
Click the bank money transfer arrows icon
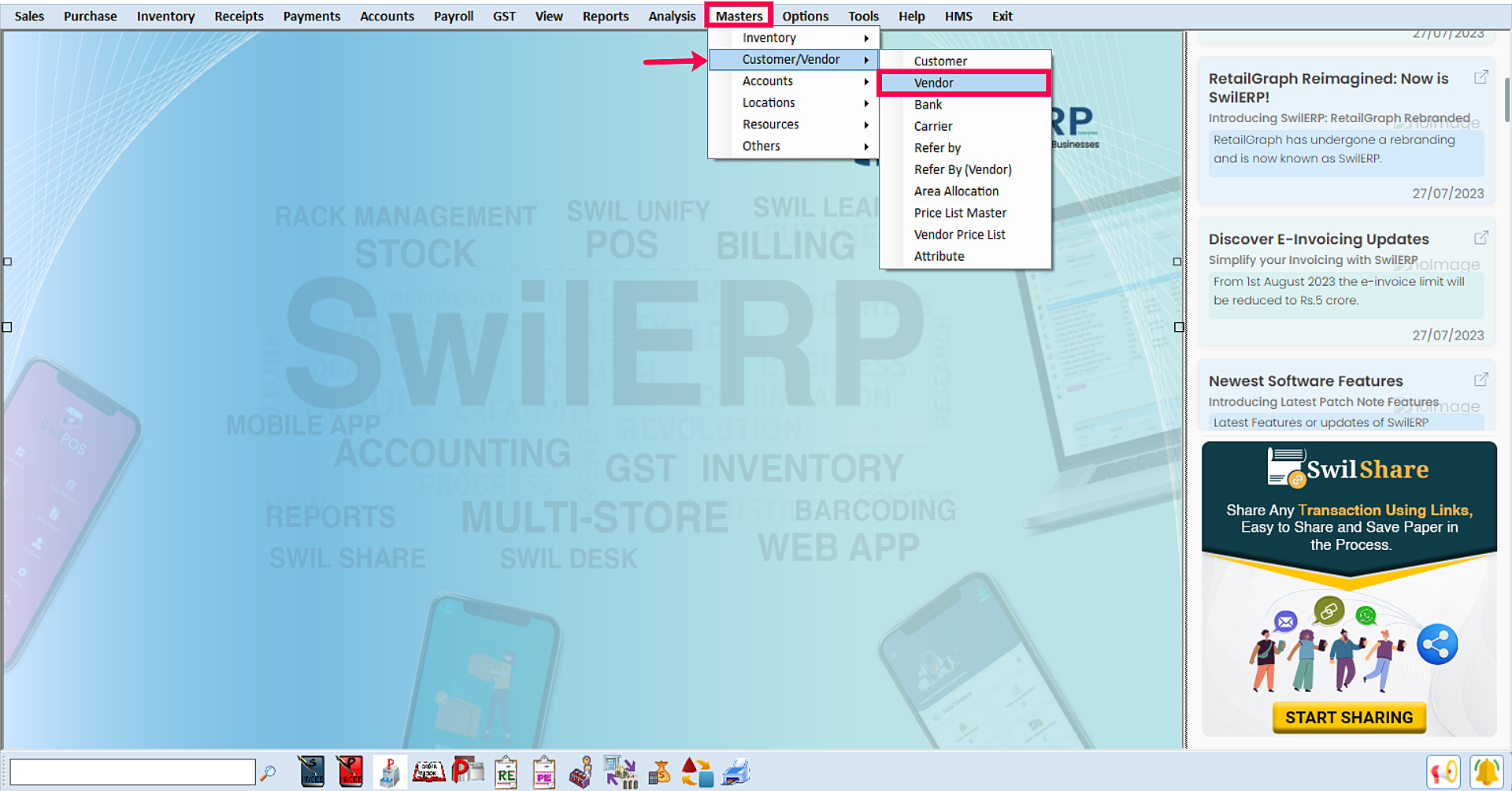pos(621,772)
